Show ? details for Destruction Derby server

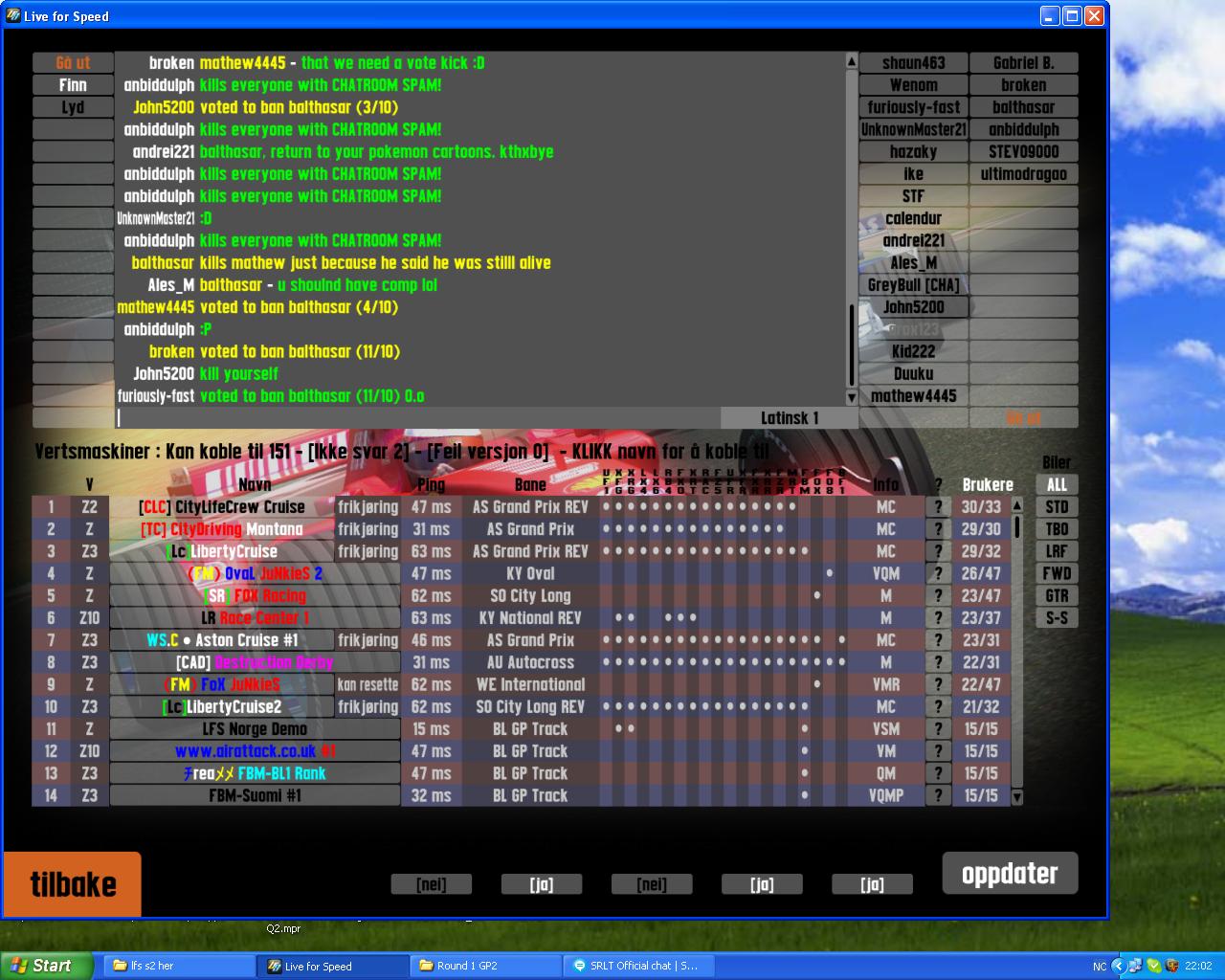(x=938, y=662)
